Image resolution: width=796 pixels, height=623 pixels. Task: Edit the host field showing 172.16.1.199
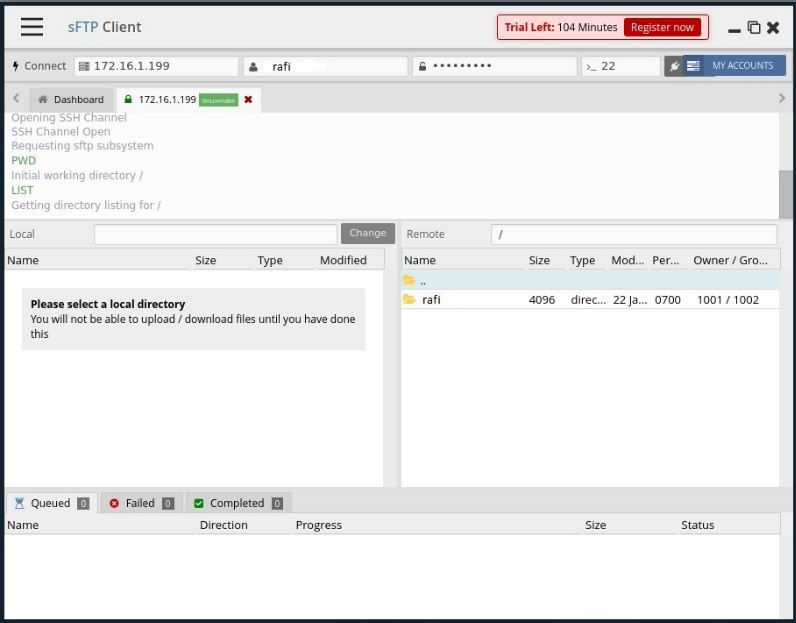(157, 67)
